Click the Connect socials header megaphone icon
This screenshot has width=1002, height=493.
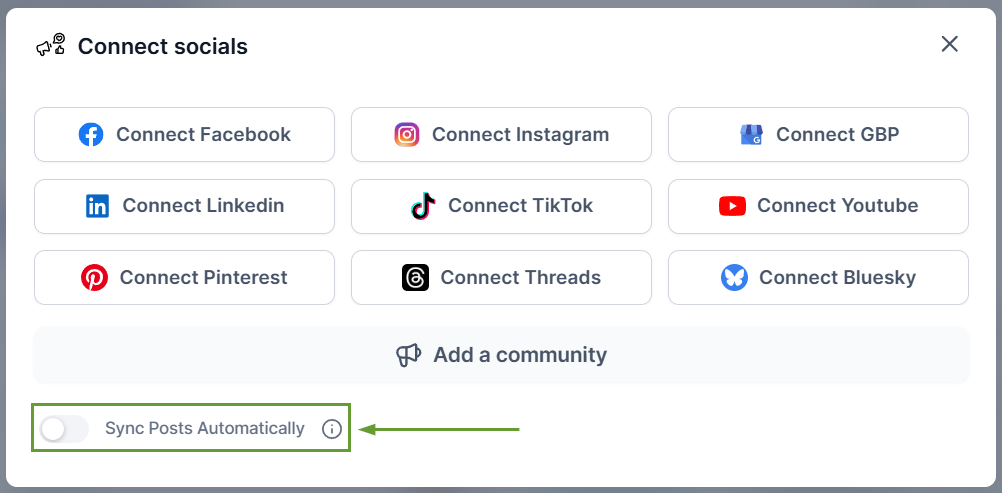(x=51, y=46)
